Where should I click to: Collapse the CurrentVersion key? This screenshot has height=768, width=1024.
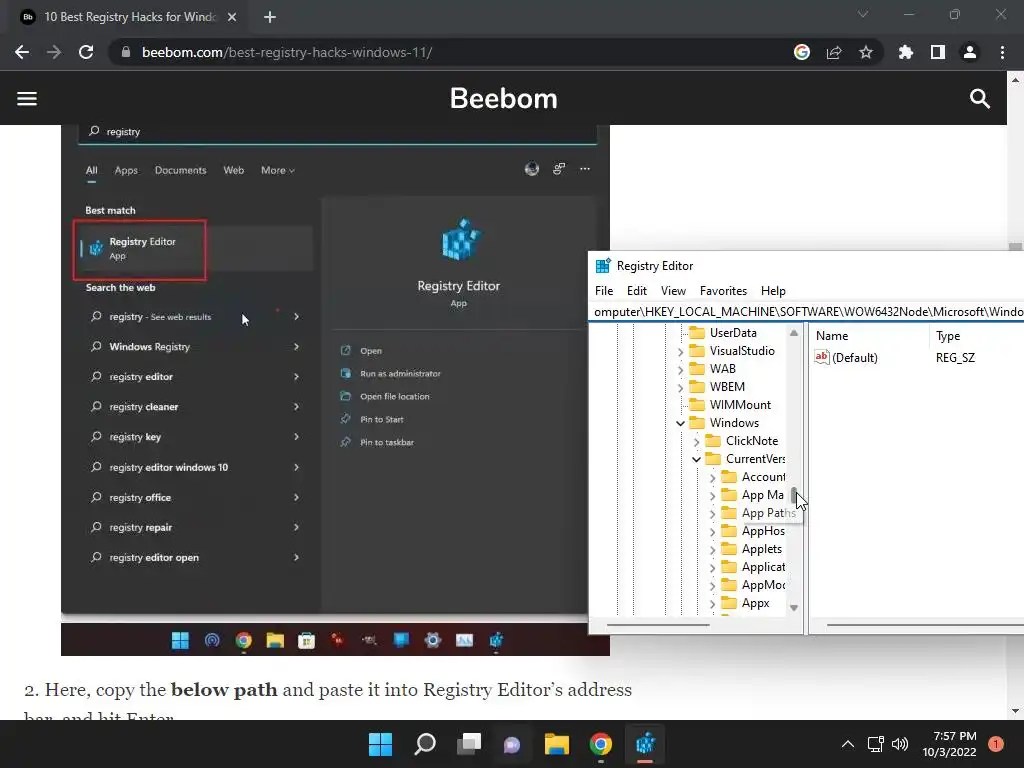click(696, 459)
